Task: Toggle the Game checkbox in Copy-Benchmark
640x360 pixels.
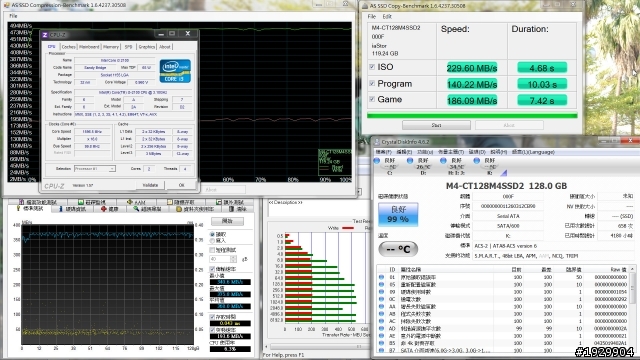Action: pos(372,99)
